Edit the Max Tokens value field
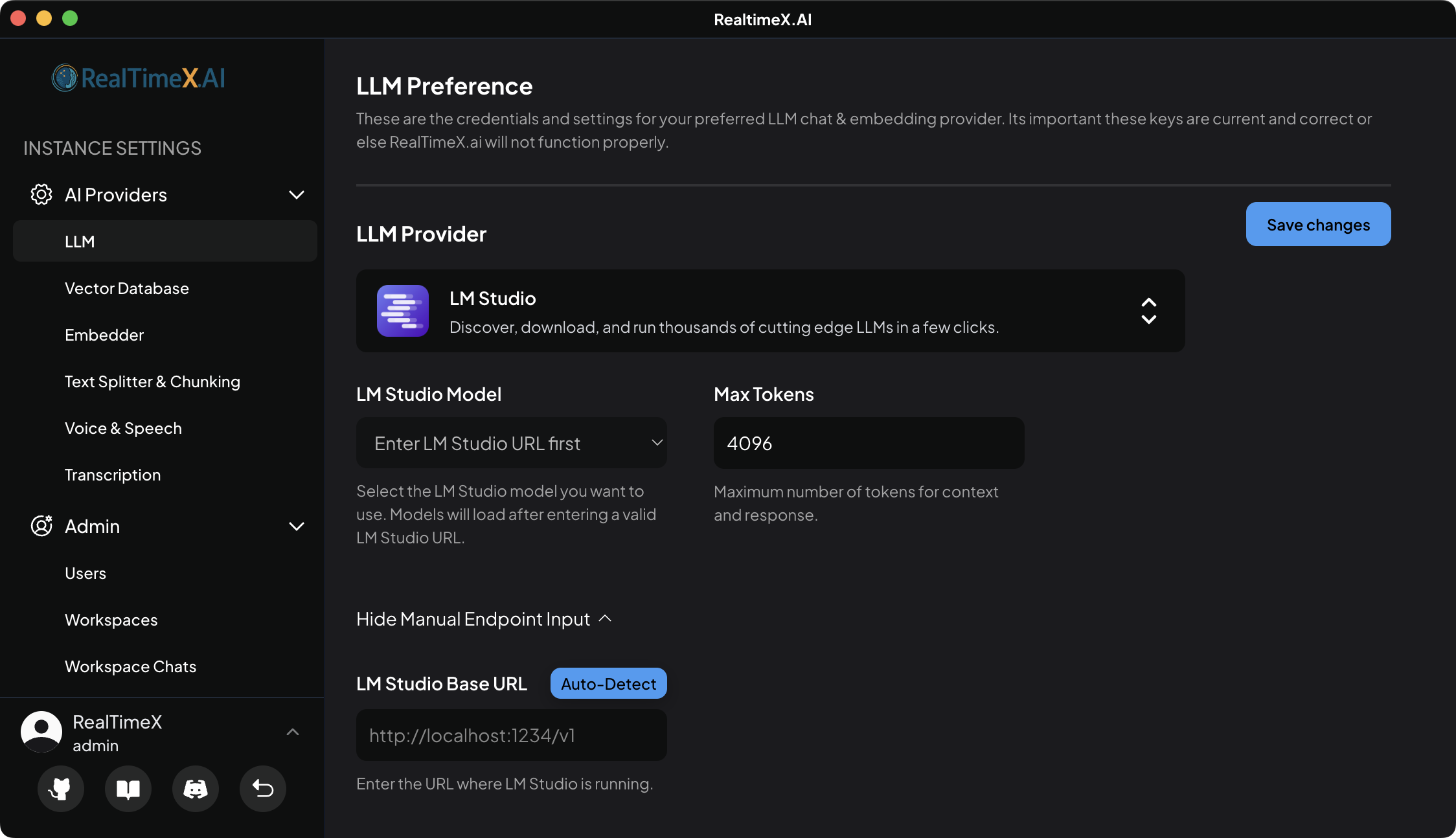 [867, 443]
